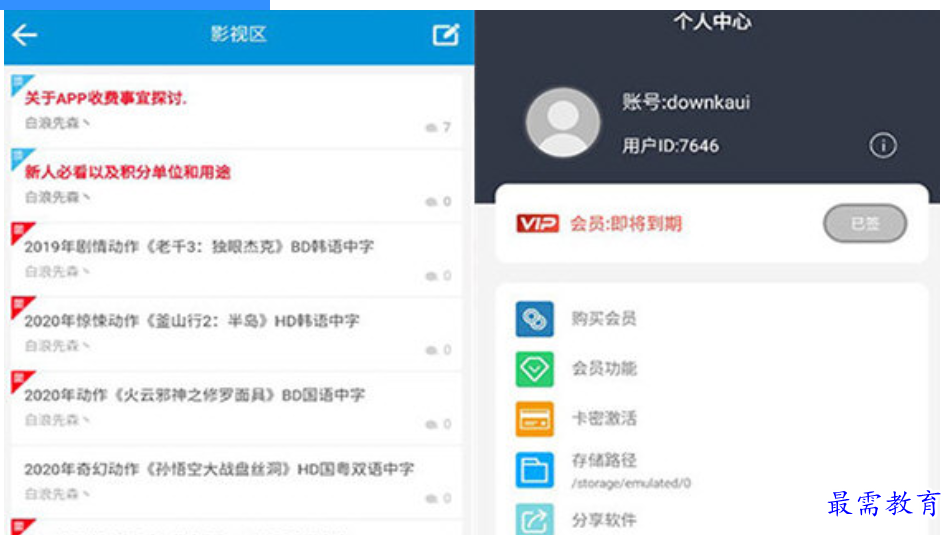Tap the orange 卡密激活 card icon
This screenshot has width=949, height=535.
pos(534,419)
